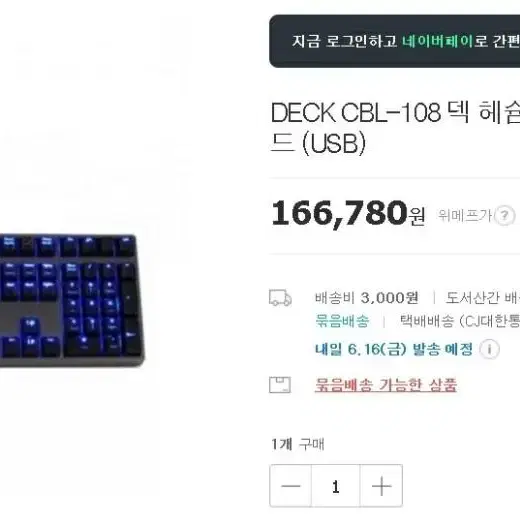The width and height of the screenshot is (520, 520).
Task: Click the 위메프가 label
Action: [465, 216]
